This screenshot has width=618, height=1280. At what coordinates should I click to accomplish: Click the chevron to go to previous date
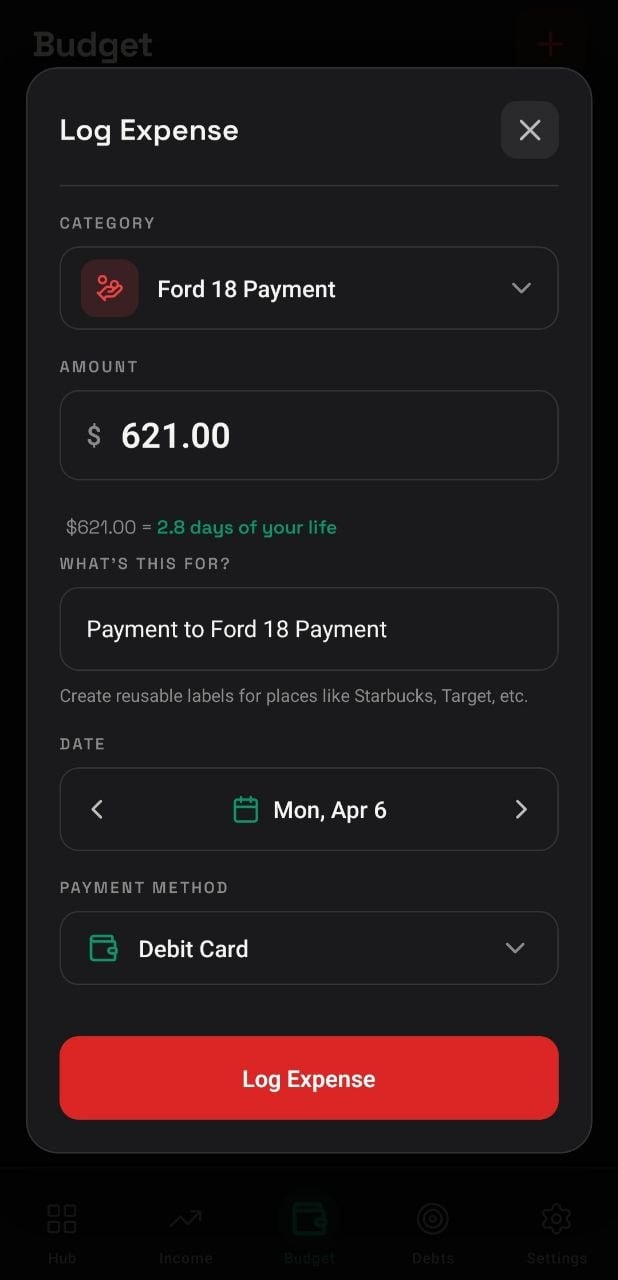(96, 809)
